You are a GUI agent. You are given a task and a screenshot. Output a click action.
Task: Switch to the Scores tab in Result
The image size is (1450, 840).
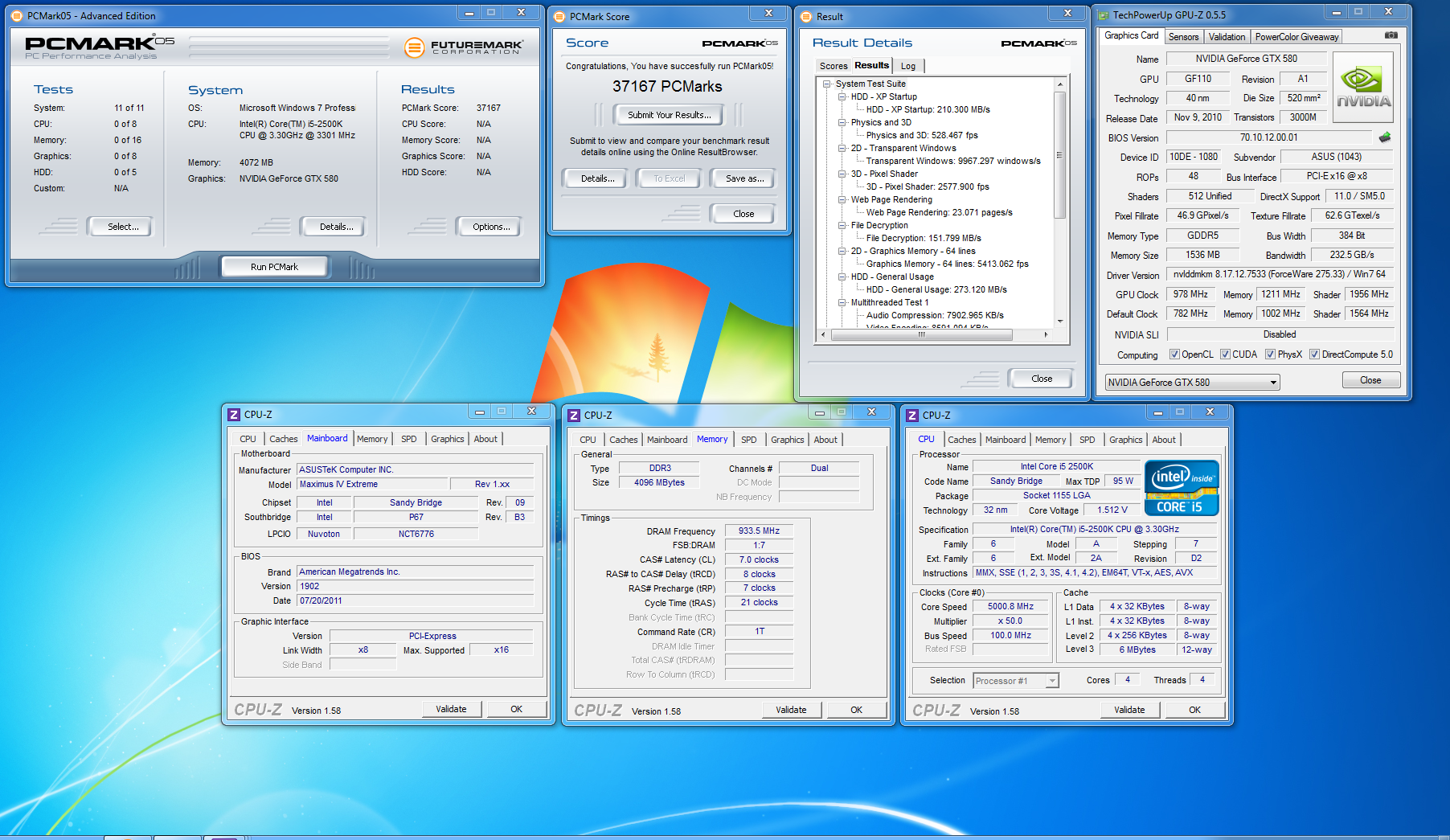click(x=834, y=66)
